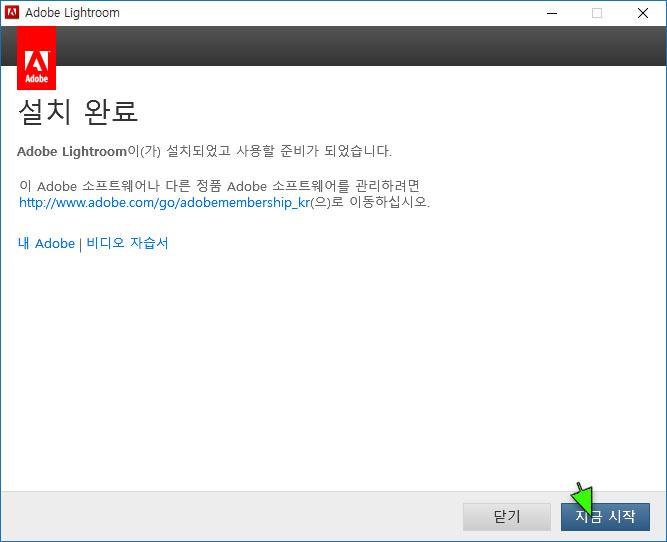Click the bold Adobe Lightroom text

pyautogui.click(x=72, y=151)
